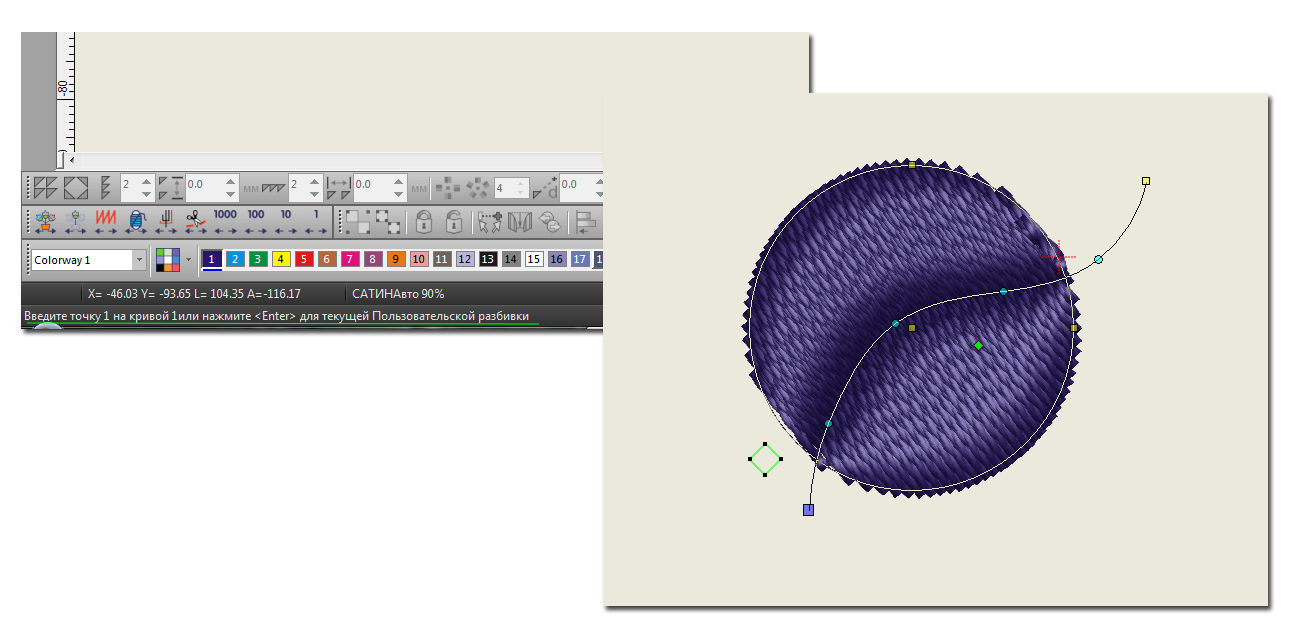Click the angle offset icon with letter d
The height and width of the screenshot is (621, 1296).
(x=545, y=187)
